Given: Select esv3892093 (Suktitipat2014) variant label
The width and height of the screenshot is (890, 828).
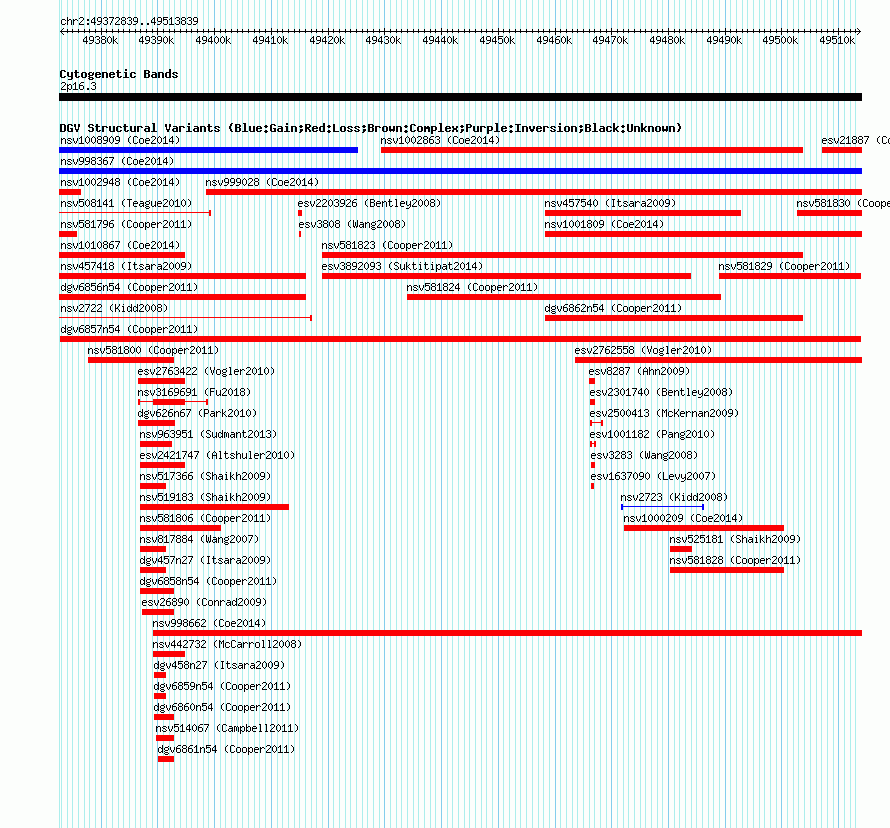Looking at the screenshot, I should click(402, 266).
